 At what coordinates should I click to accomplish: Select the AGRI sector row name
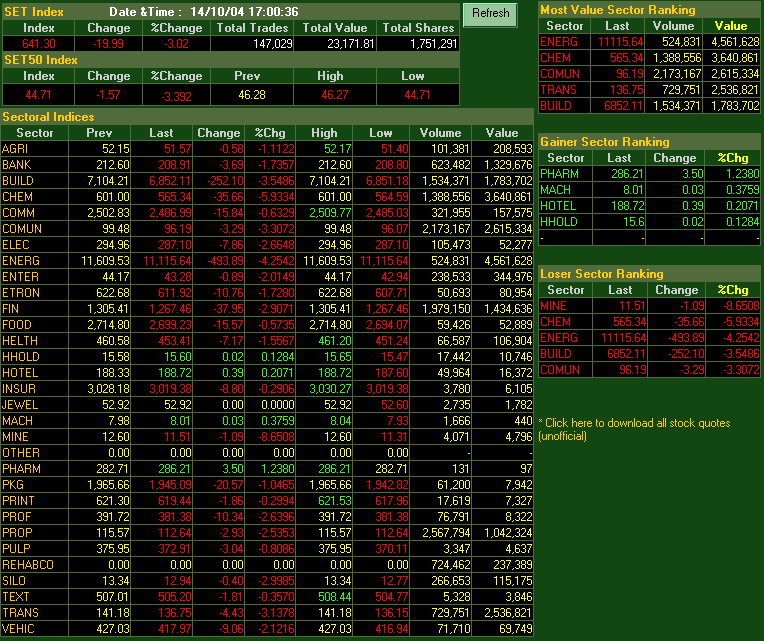(15, 149)
